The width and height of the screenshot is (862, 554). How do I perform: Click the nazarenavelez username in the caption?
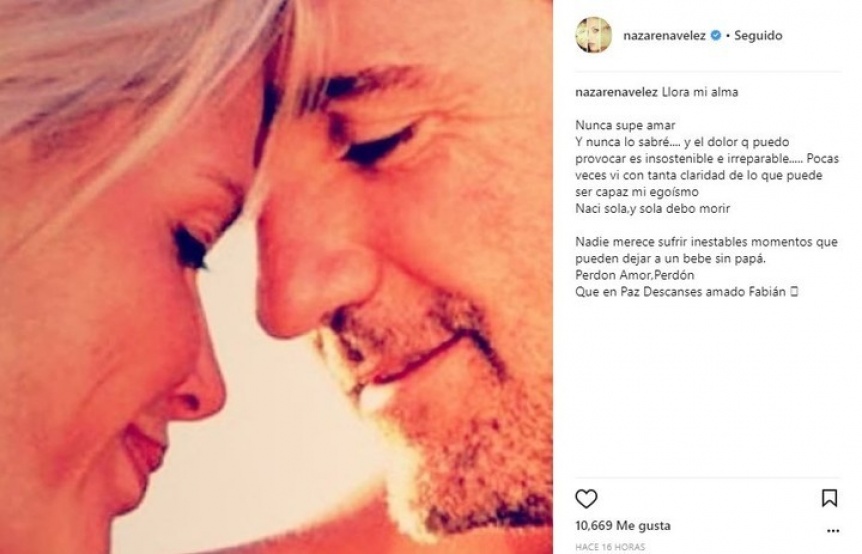[616, 92]
